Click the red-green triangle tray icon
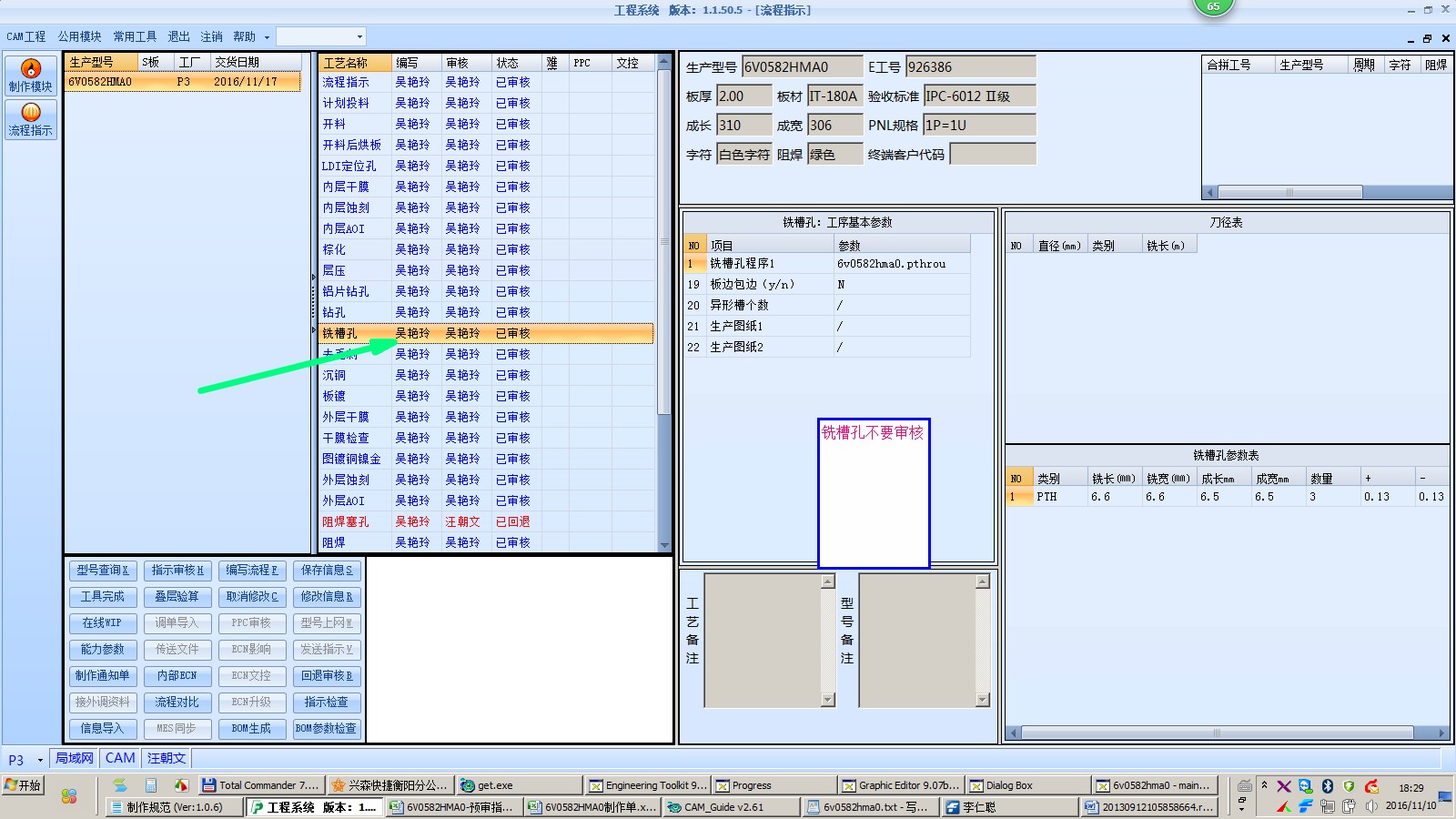Viewport: 1456px width, 819px height. (x=1283, y=806)
